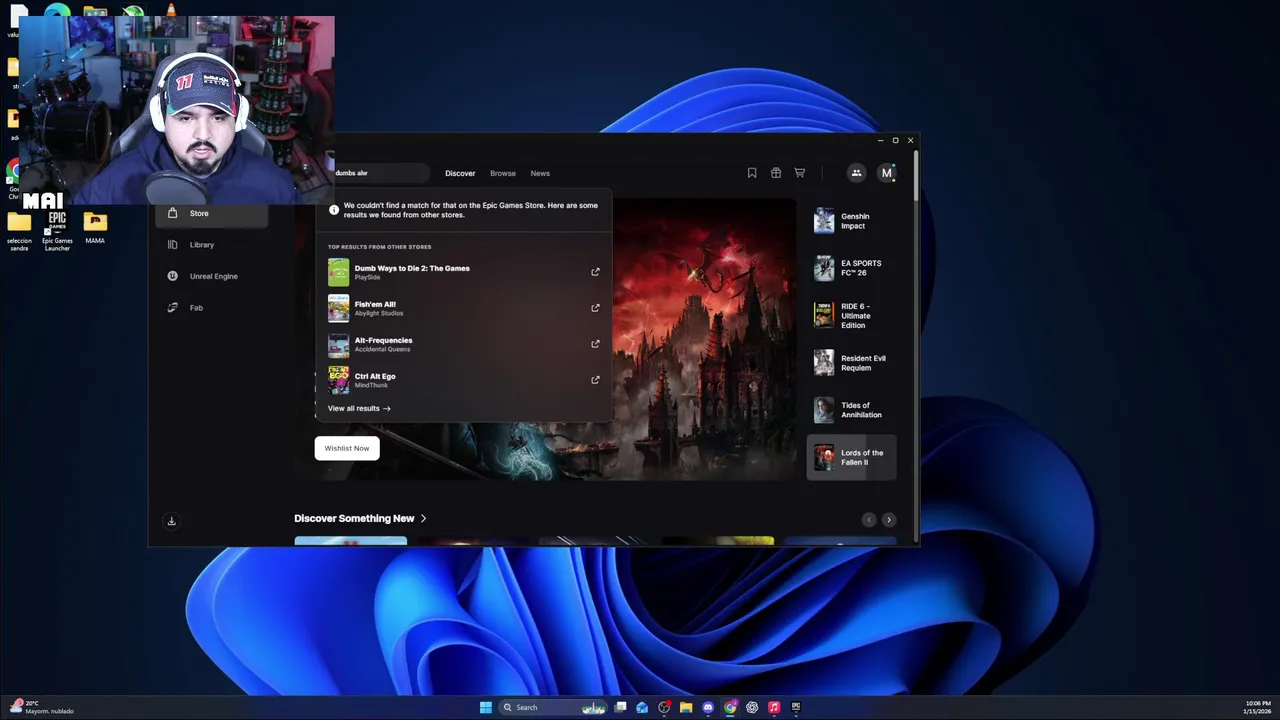
Task: Click the gift box icon in header
Action: point(776,173)
